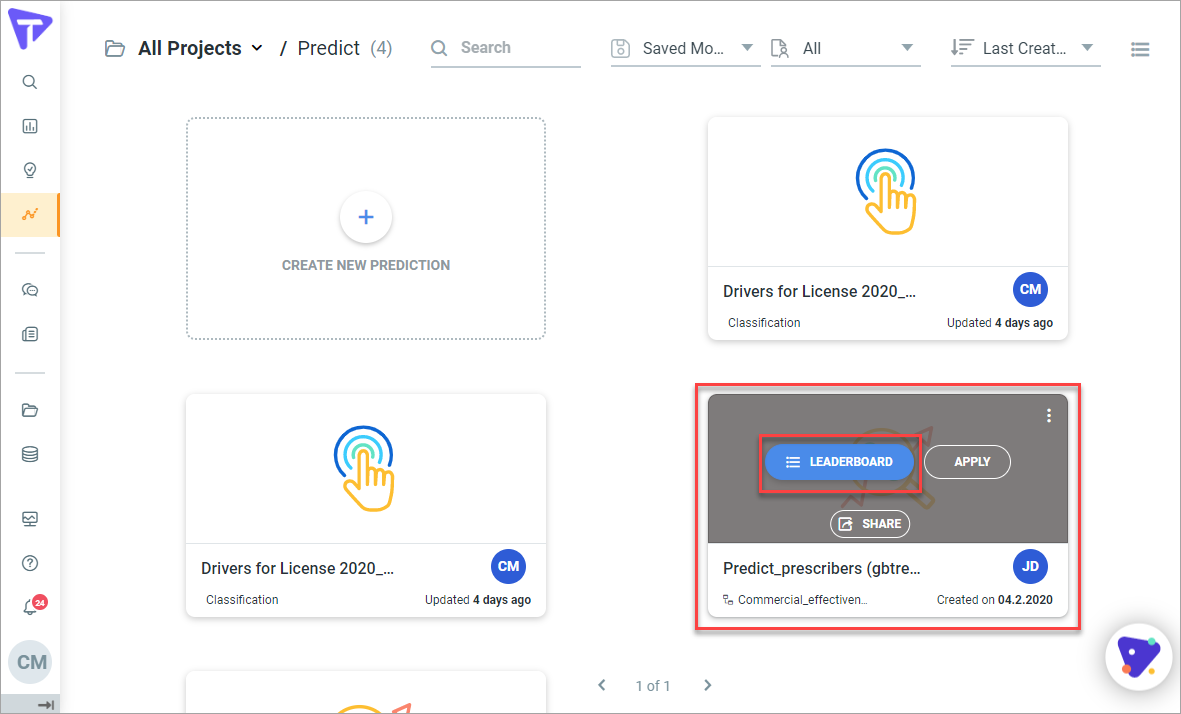The height and width of the screenshot is (714, 1181).
Task: Open the All owner filter dropdown
Action: click(x=845, y=48)
